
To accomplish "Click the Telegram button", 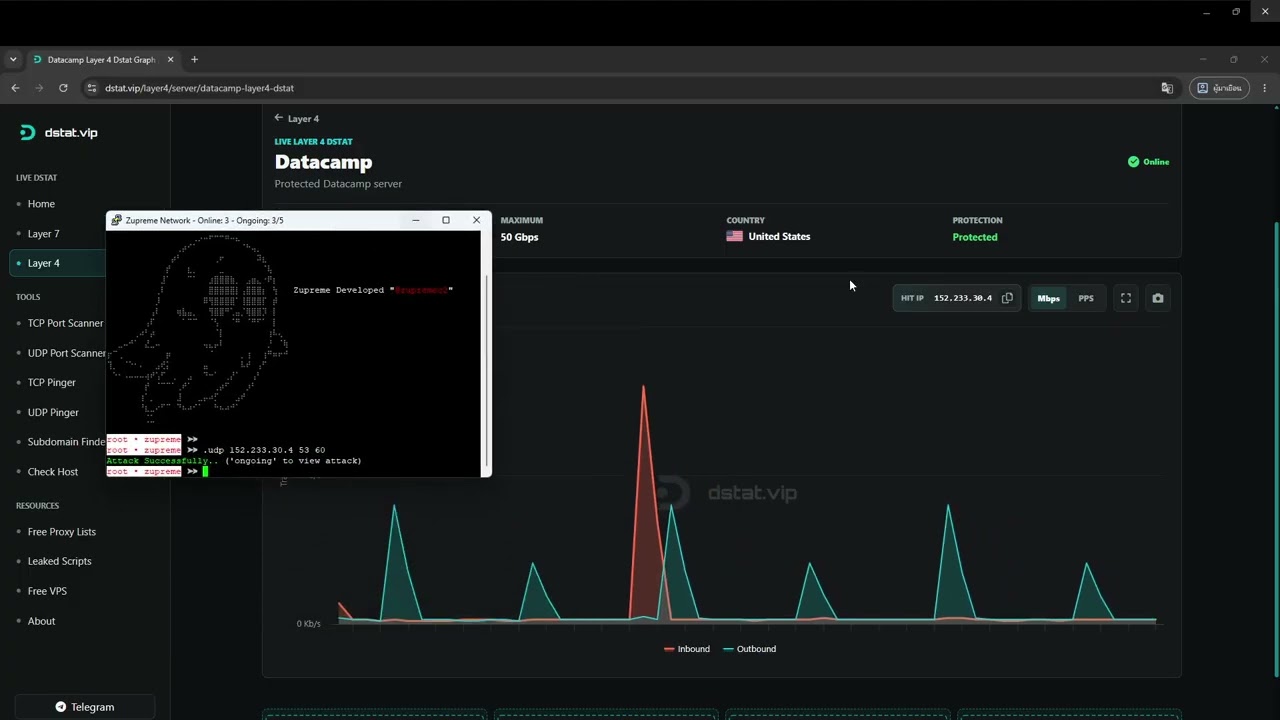I will (85, 707).
